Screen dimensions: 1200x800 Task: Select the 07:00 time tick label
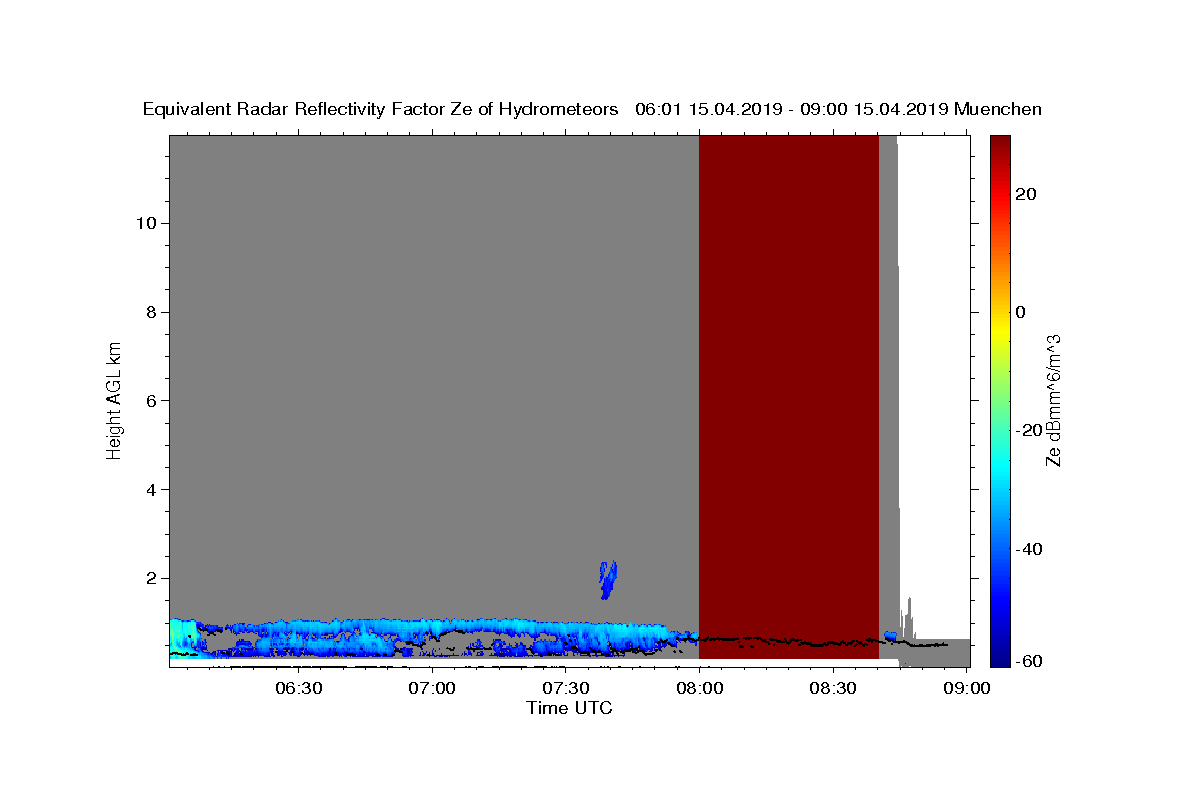pyautogui.click(x=432, y=688)
